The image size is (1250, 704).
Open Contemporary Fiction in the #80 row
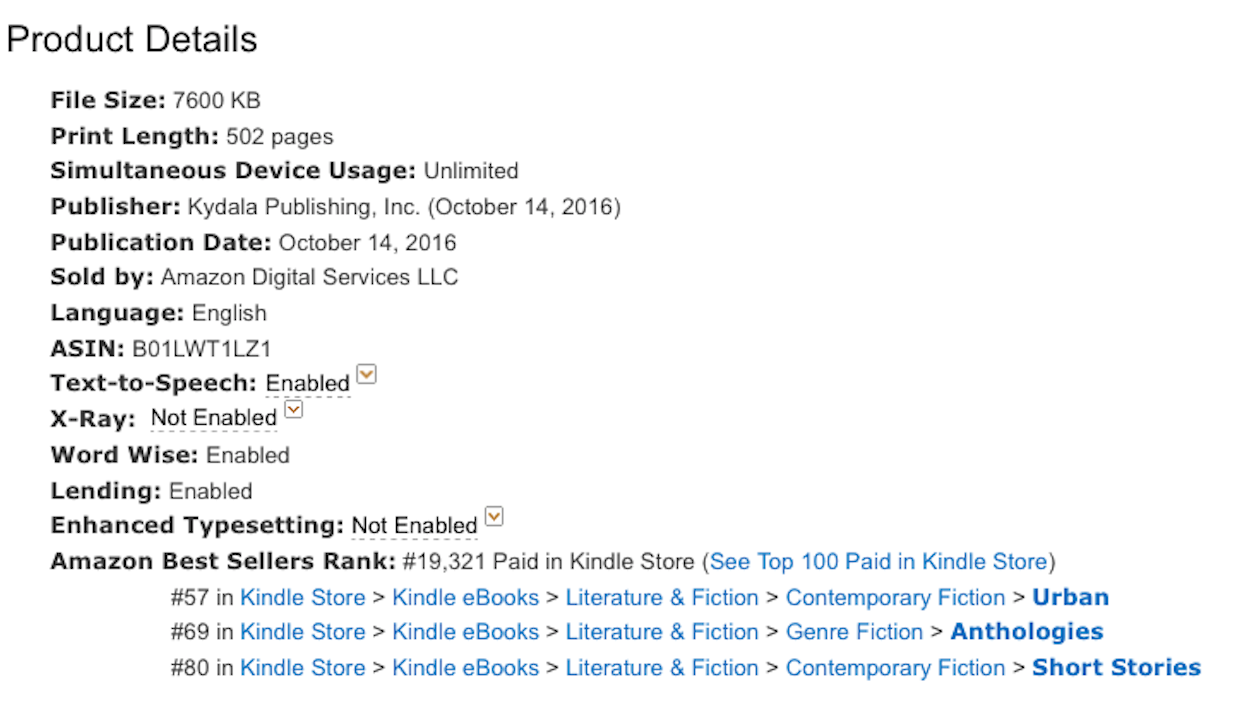click(895, 668)
